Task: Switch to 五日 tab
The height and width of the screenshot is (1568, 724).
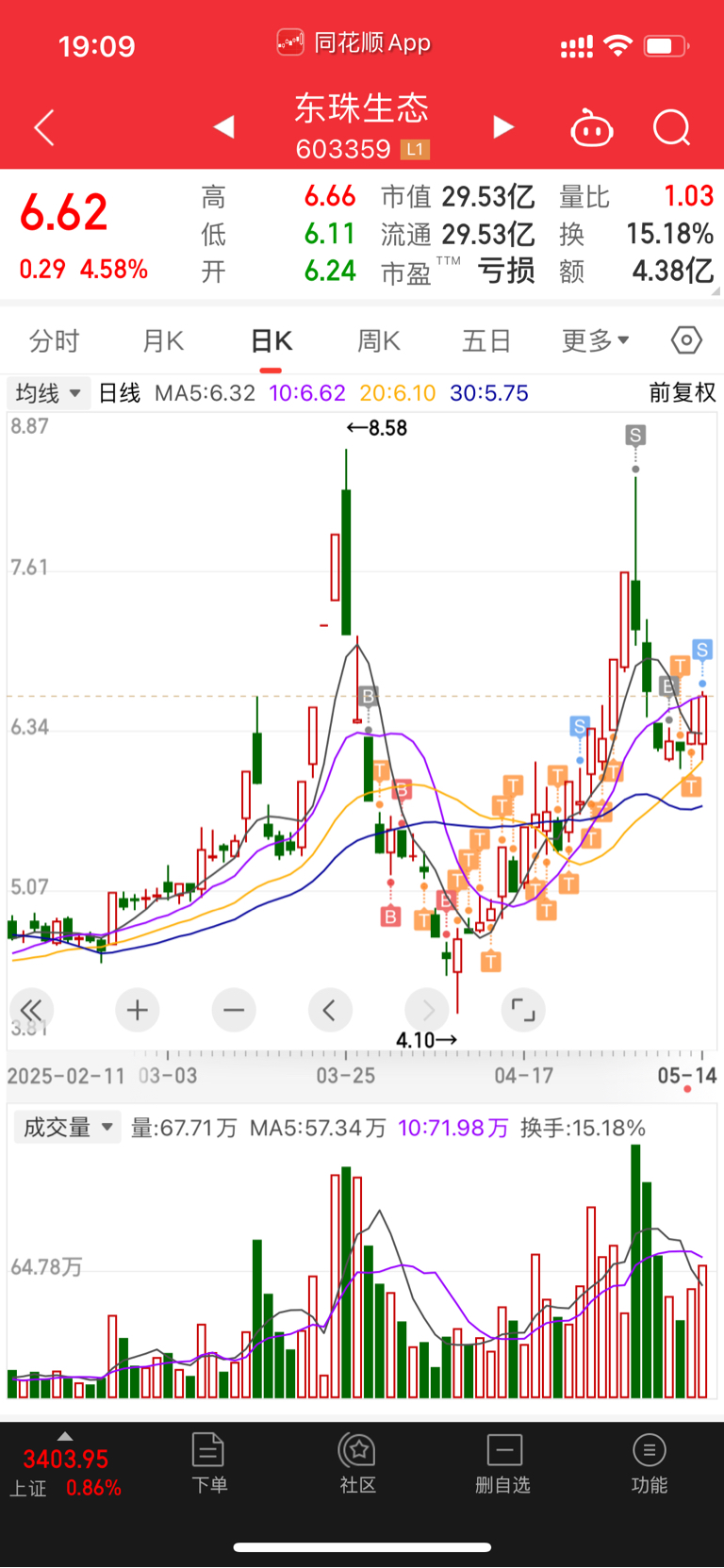Action: (x=486, y=340)
